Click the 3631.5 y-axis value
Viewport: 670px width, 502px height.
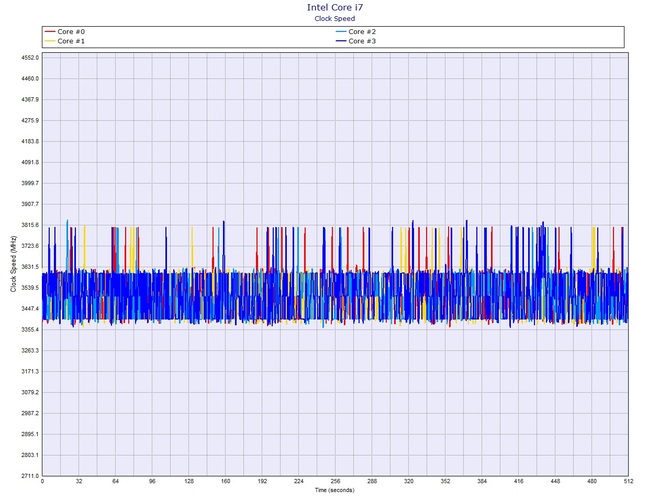click(x=30, y=267)
